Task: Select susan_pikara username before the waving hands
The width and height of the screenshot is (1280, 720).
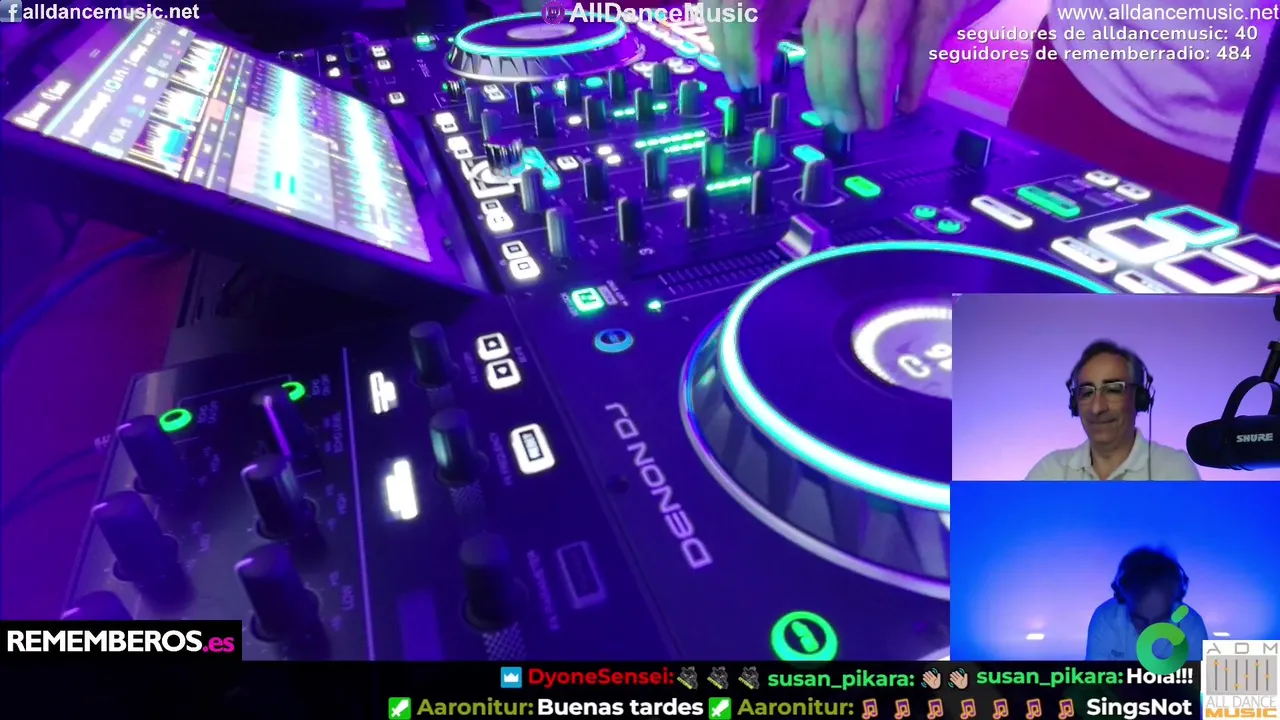Action: click(841, 678)
